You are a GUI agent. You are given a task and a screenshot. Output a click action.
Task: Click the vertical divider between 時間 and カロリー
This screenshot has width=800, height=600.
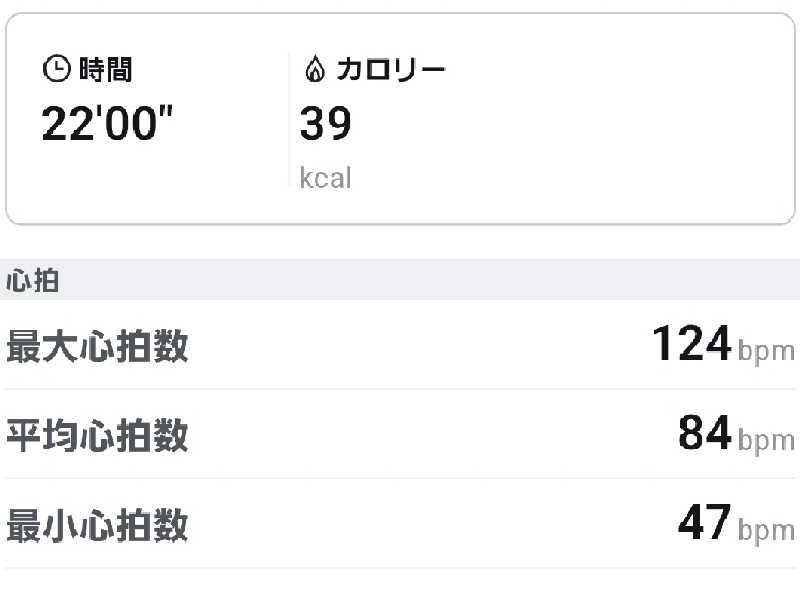coord(289,120)
